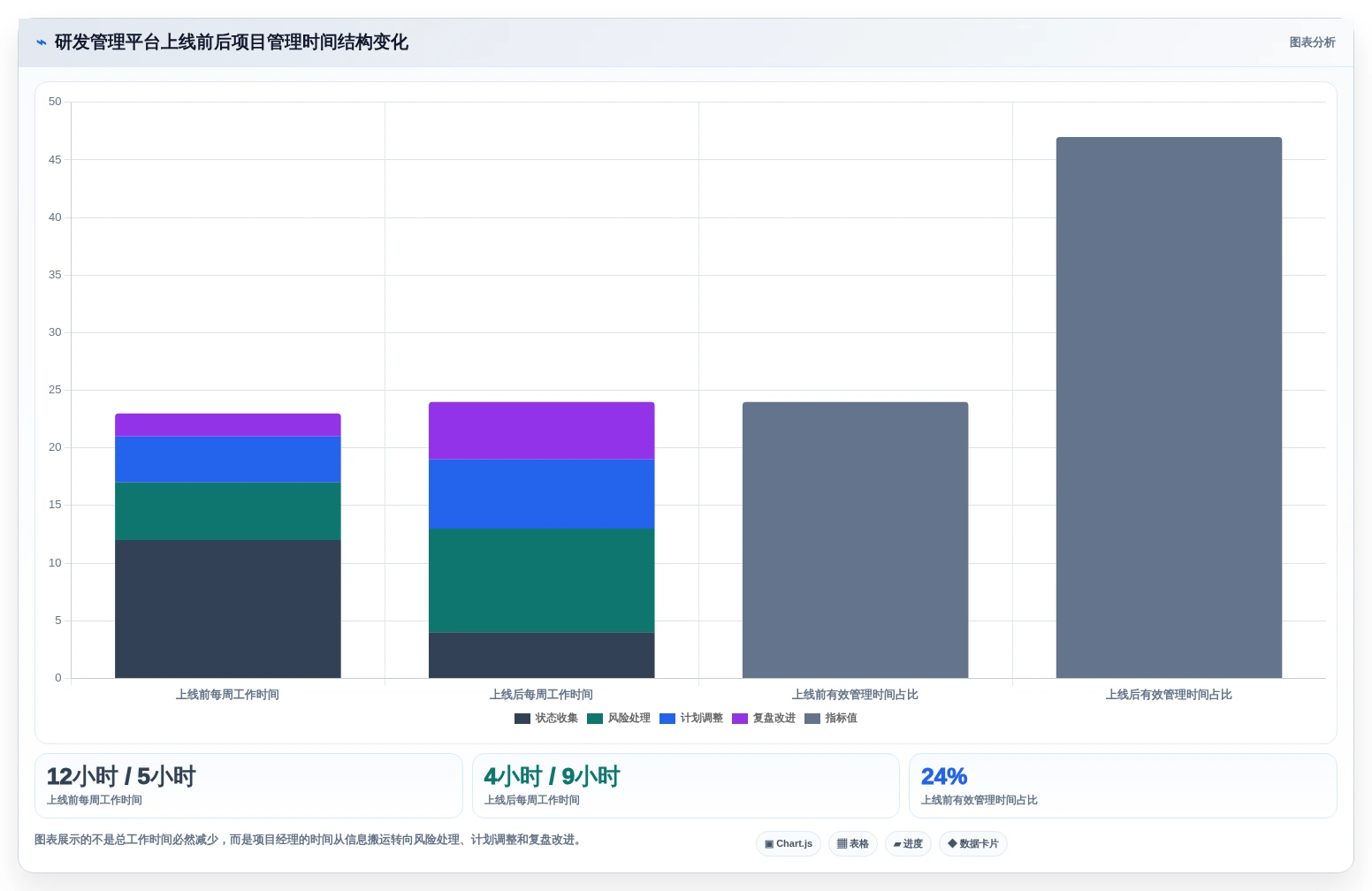The height and width of the screenshot is (891, 1372).
Task: Select the 4小时 / 9小时 data card
Action: [x=686, y=786]
